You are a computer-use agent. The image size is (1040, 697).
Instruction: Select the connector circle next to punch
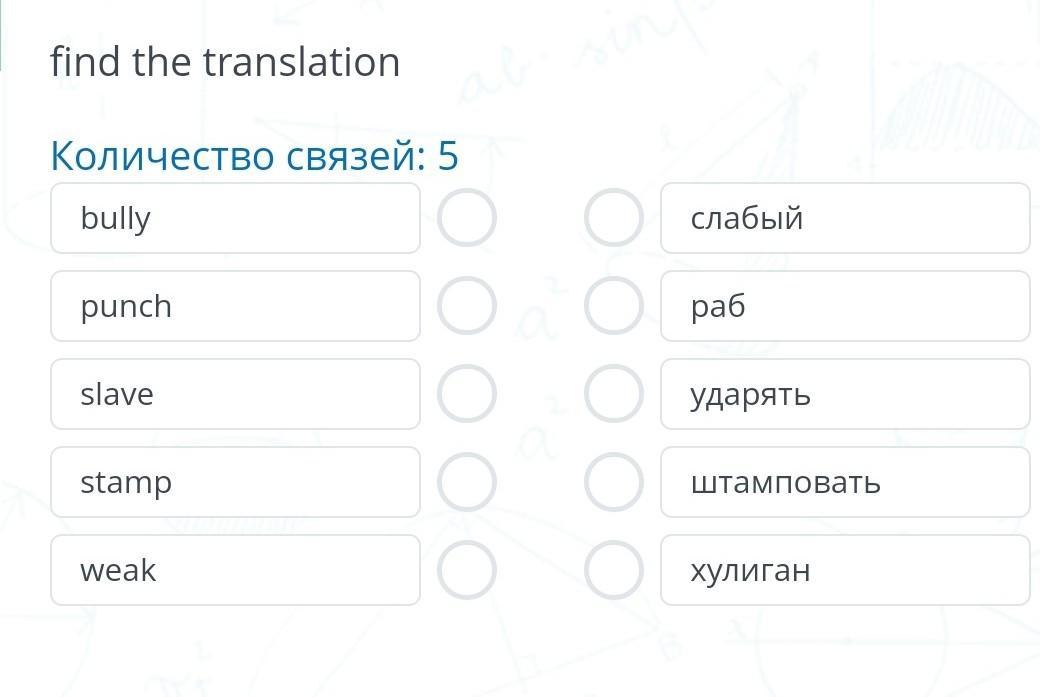tap(467, 306)
